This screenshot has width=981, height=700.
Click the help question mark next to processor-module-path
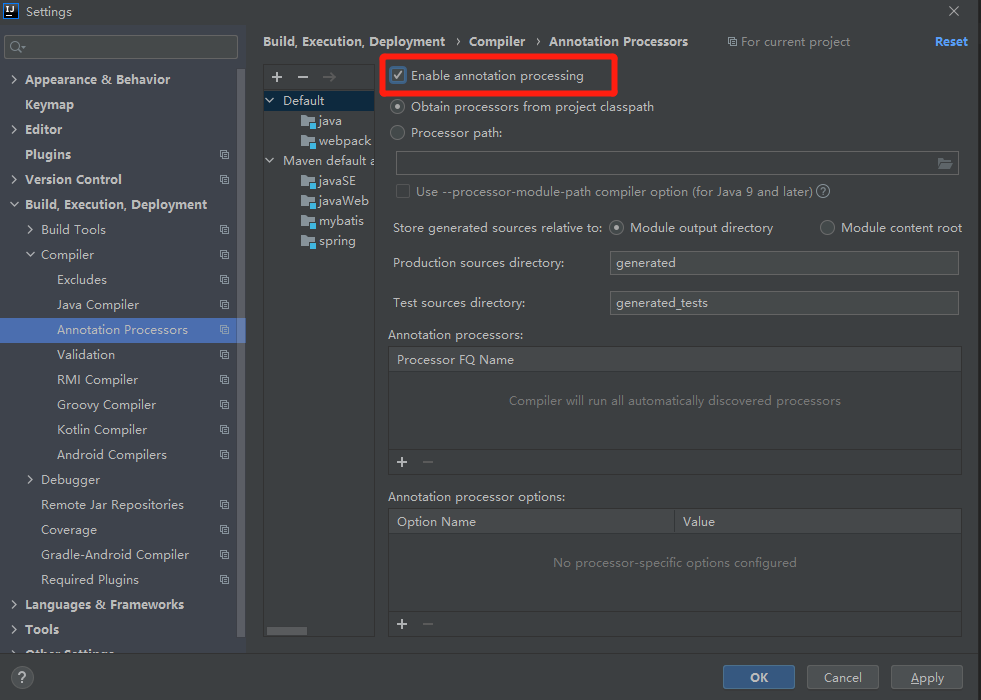[x=823, y=191]
